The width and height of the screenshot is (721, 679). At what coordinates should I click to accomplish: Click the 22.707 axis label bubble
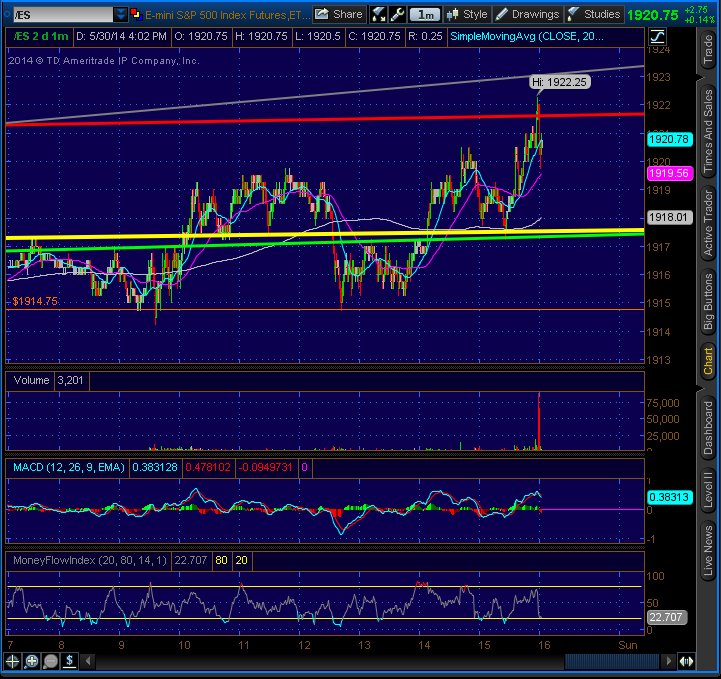[667, 617]
